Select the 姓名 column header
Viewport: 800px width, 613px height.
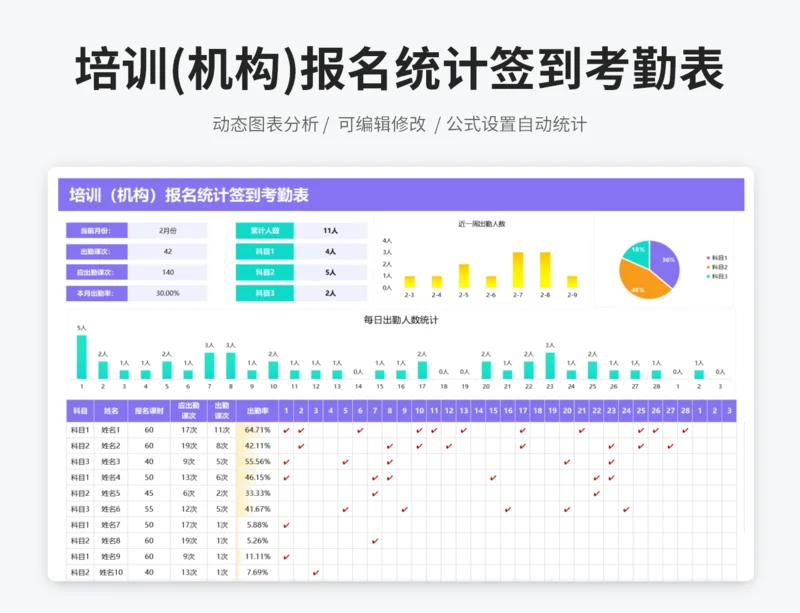111,411
